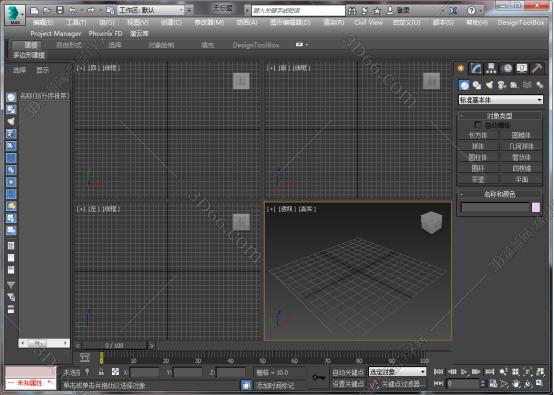Switch to the 建模 ribbon tab
Image resolution: width=554 pixels, height=395 pixels.
(31, 45)
